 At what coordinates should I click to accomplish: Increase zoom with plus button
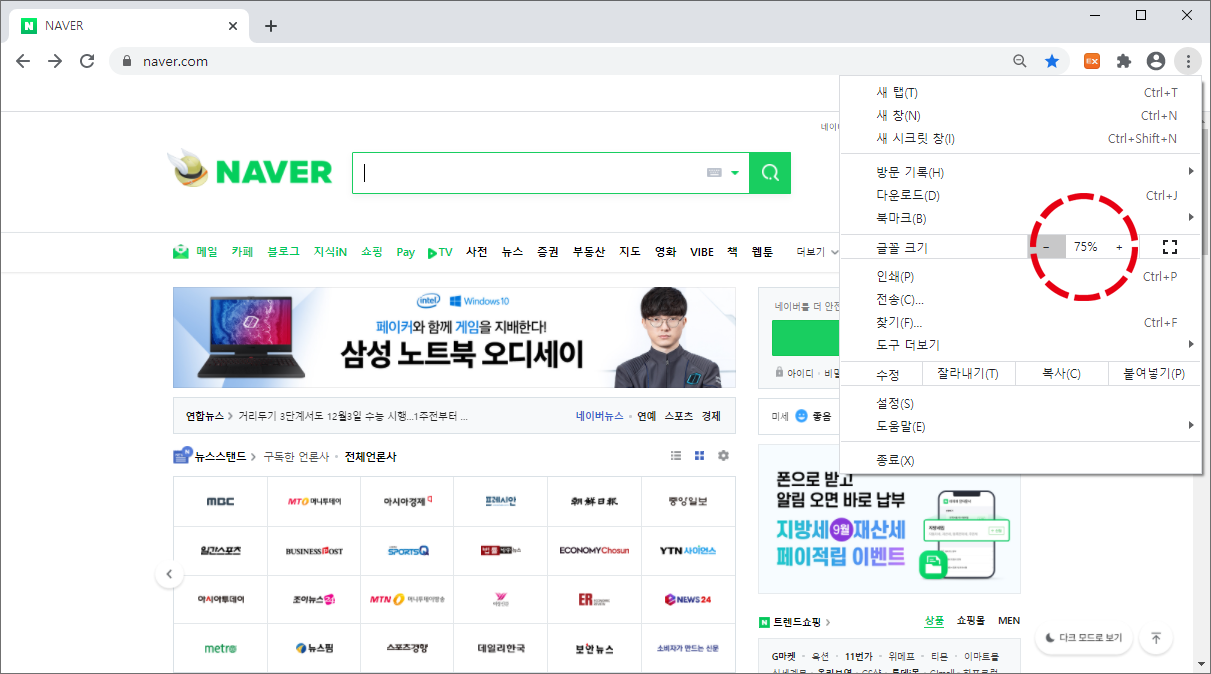coord(1119,246)
